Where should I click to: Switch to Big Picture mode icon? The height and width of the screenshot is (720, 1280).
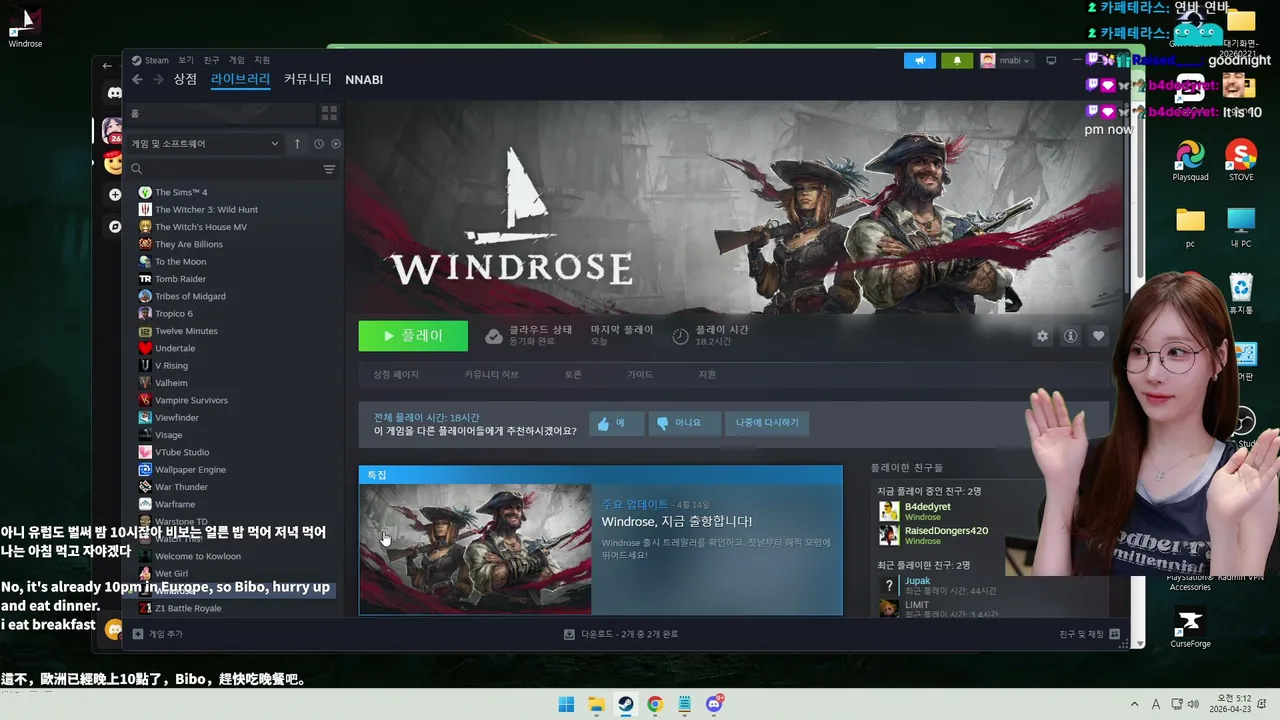click(1051, 60)
